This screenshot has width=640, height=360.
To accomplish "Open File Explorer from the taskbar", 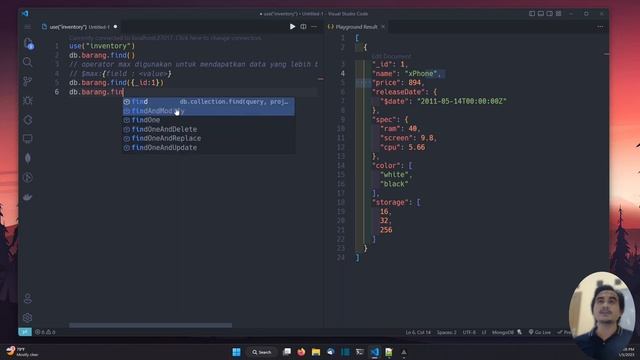I will (316, 352).
